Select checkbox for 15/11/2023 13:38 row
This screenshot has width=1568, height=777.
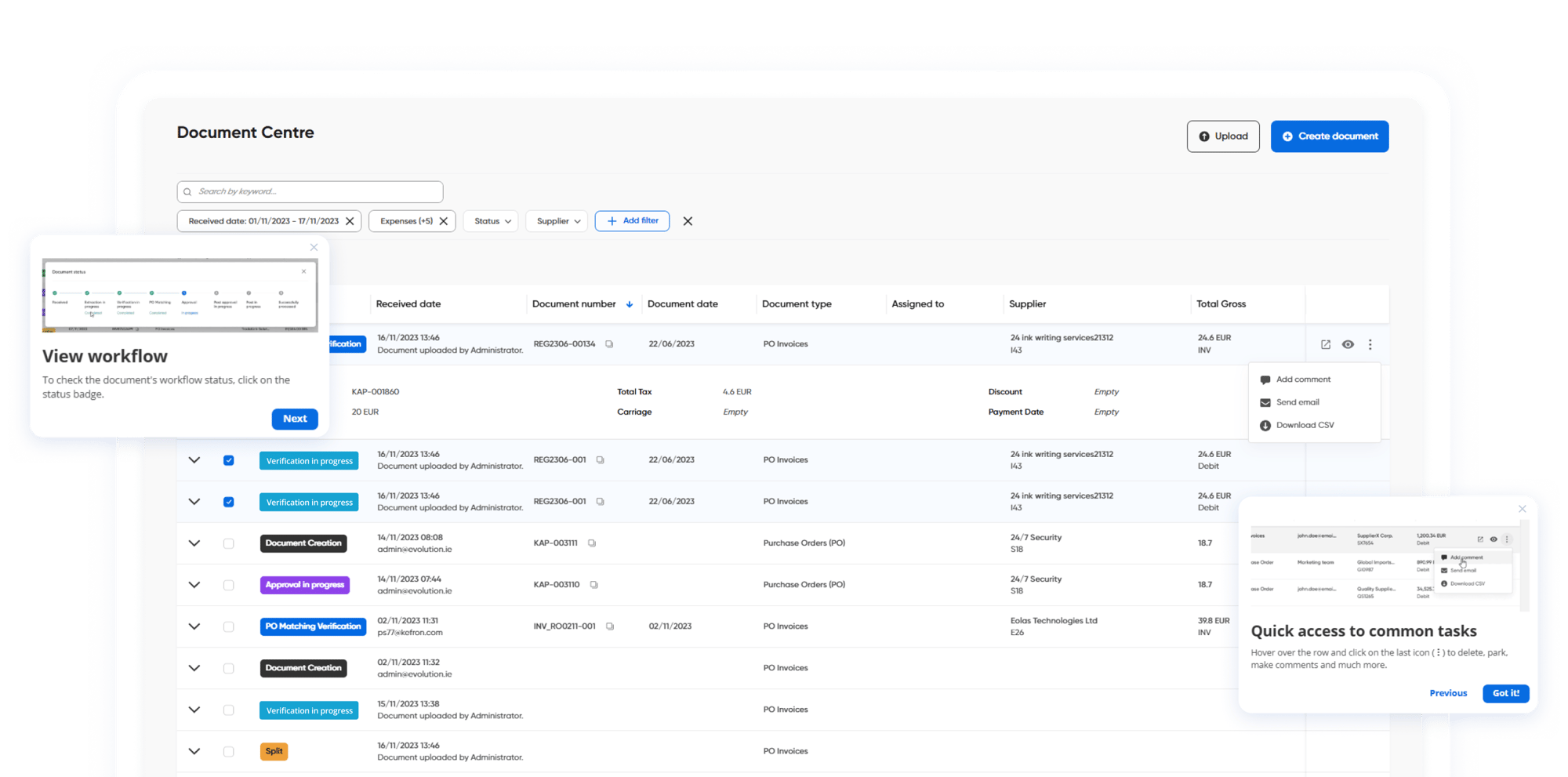229,710
